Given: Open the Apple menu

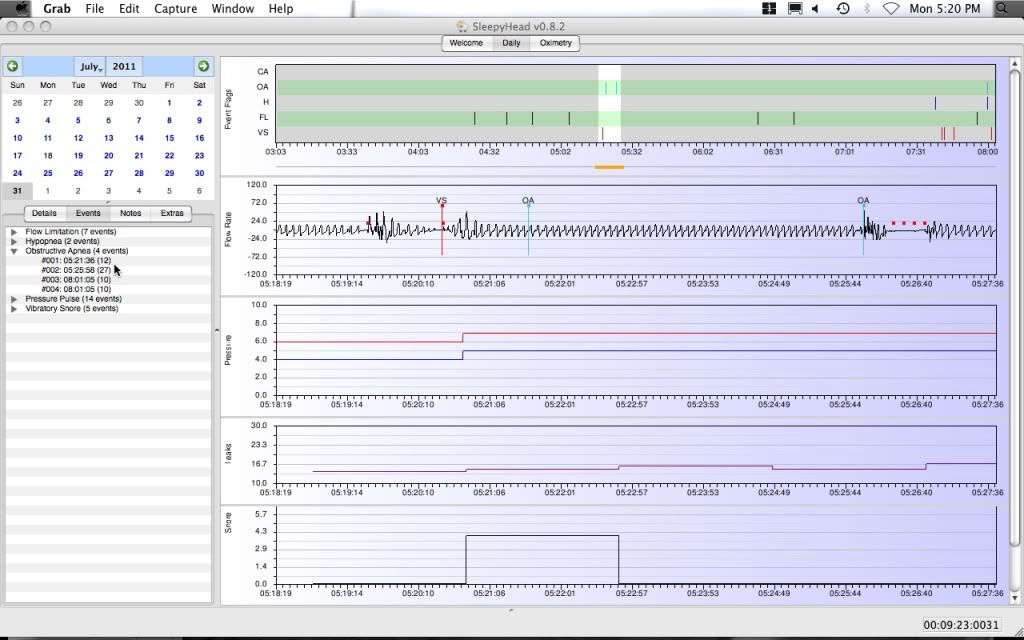Looking at the screenshot, I should coord(21,8).
